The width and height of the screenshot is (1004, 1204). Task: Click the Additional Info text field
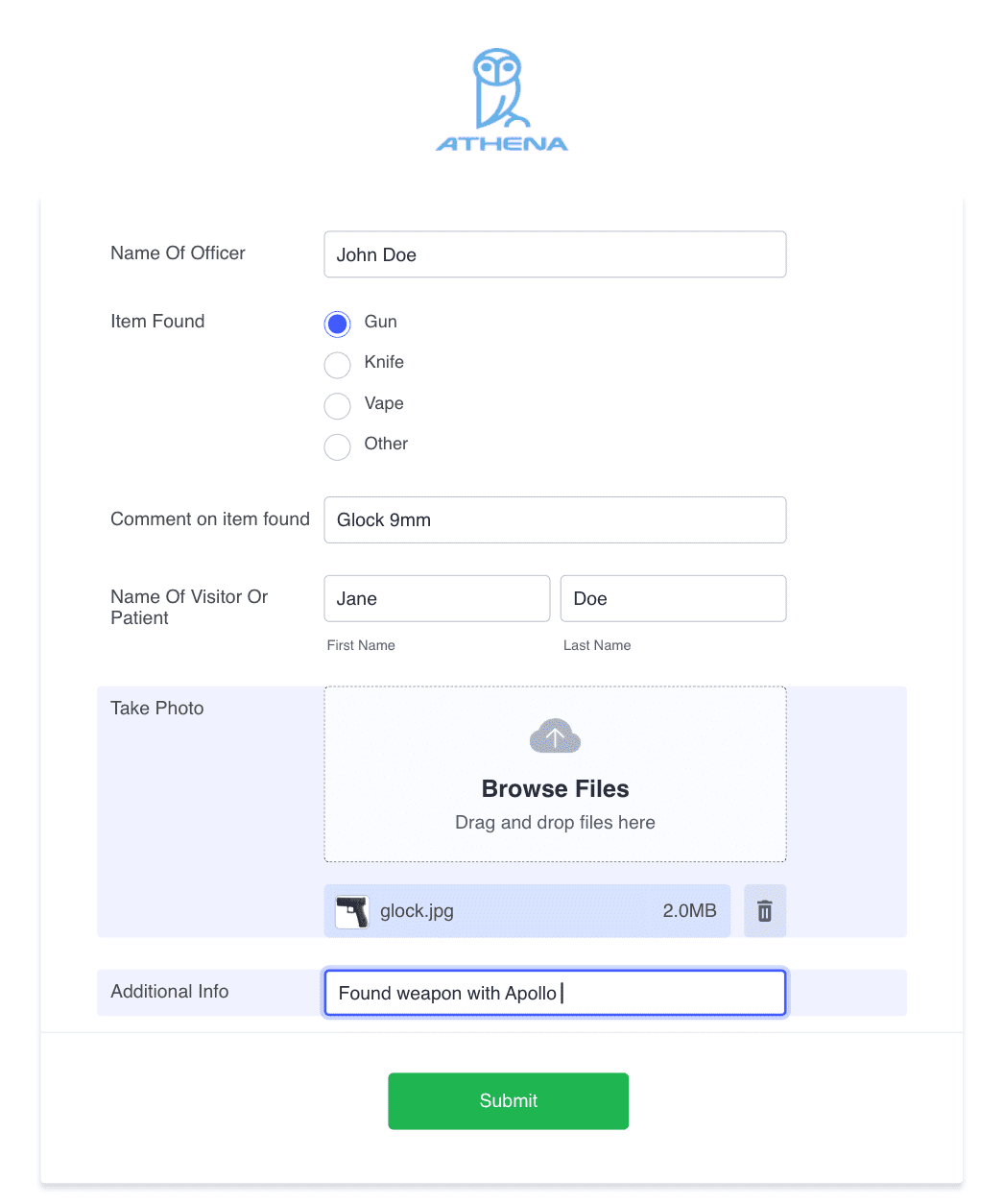(555, 993)
